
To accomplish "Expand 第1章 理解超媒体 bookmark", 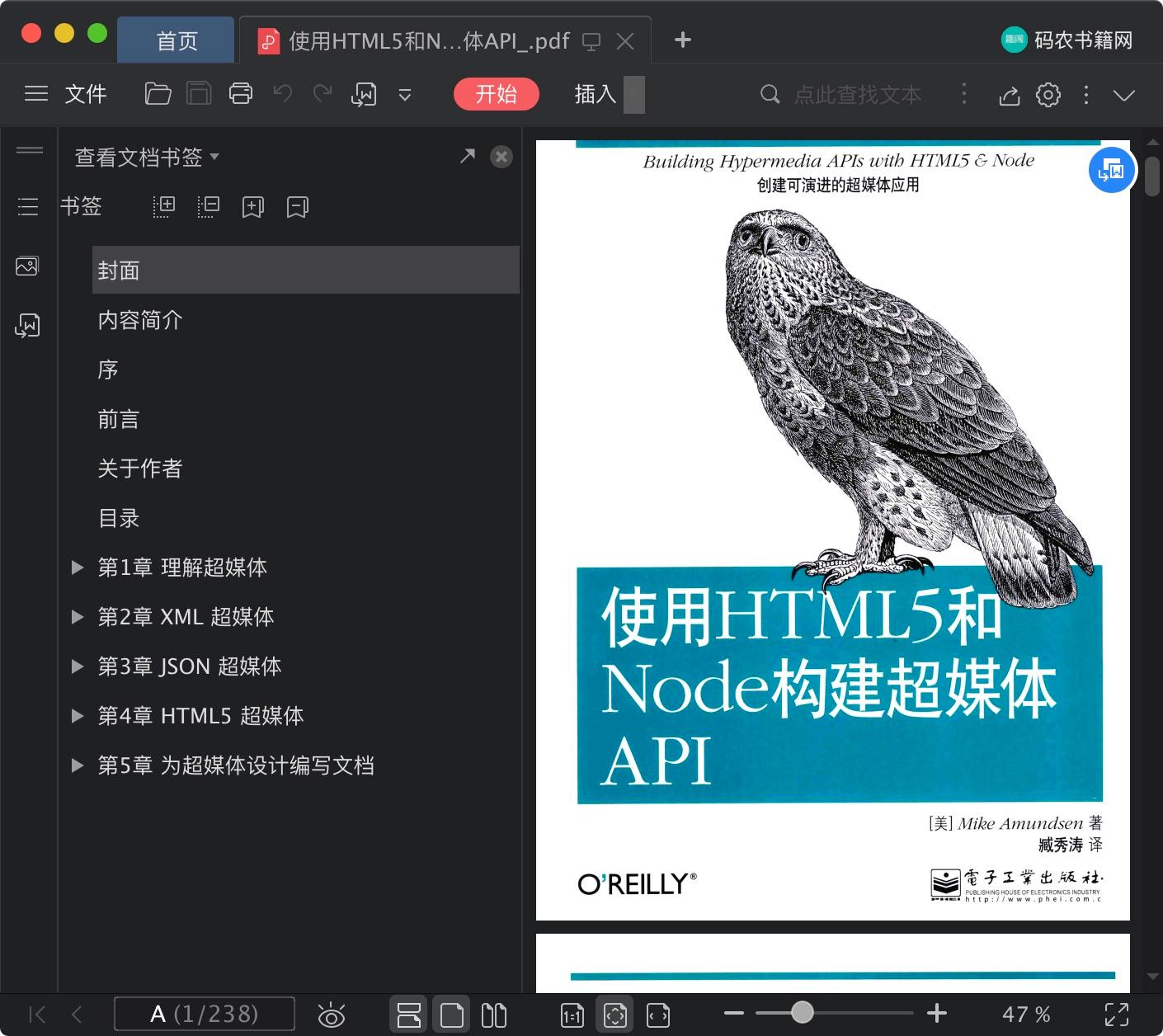I will click(78, 567).
